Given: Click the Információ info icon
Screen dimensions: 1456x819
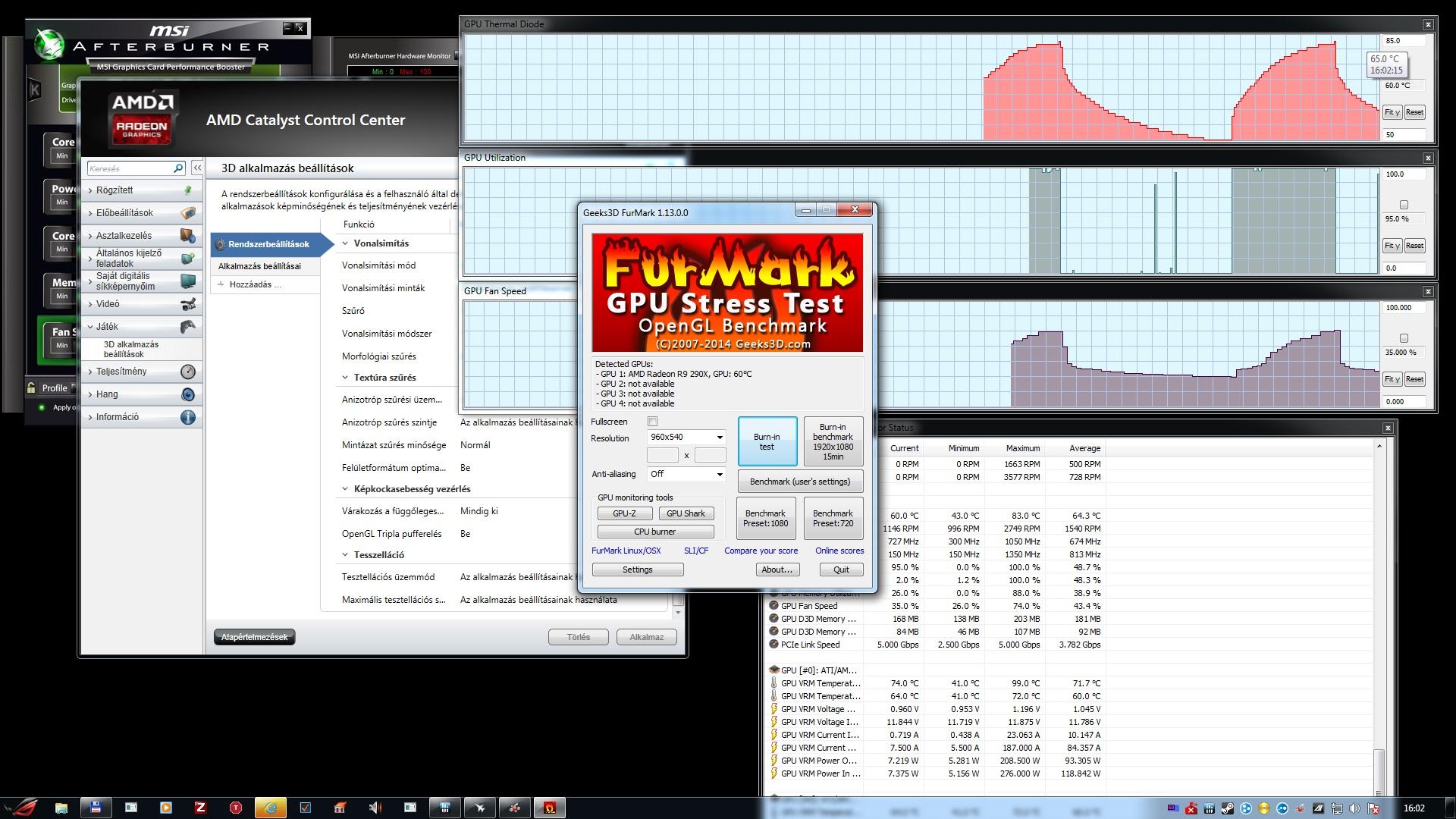Looking at the screenshot, I should pos(188,417).
